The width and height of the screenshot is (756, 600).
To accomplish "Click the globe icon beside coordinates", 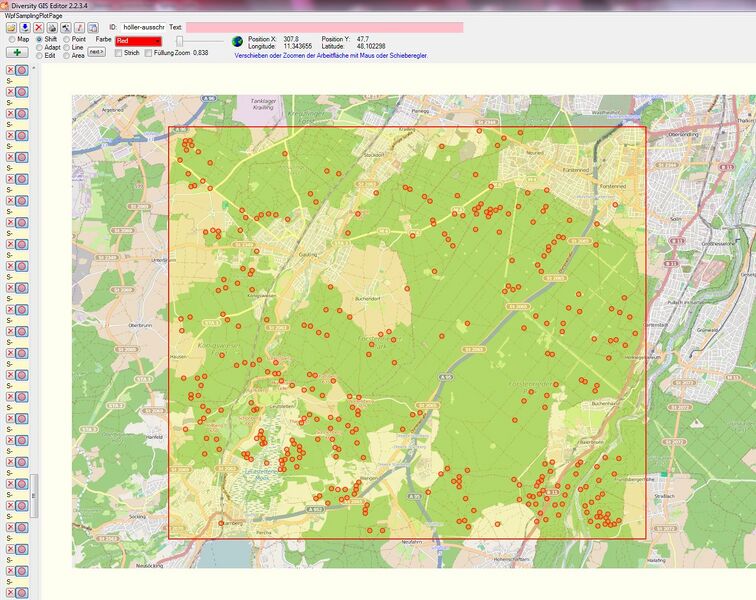I will [237, 41].
